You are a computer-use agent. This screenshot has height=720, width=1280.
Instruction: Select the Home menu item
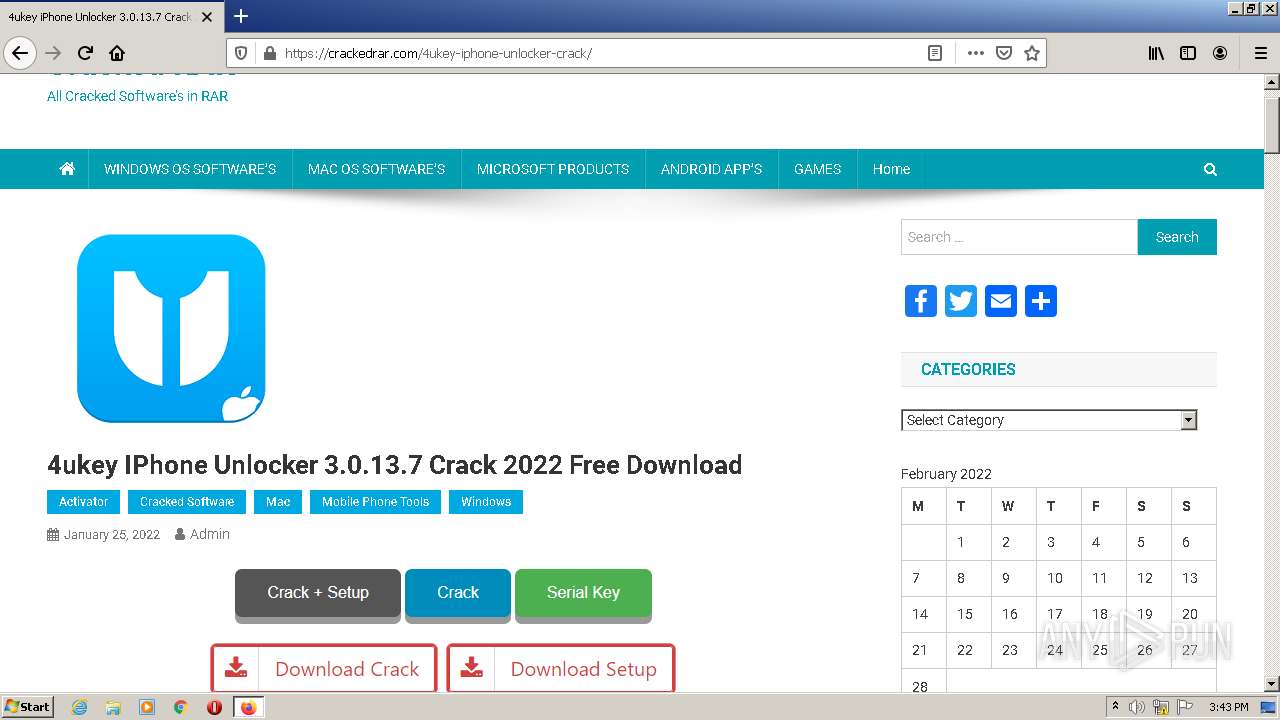tap(891, 169)
